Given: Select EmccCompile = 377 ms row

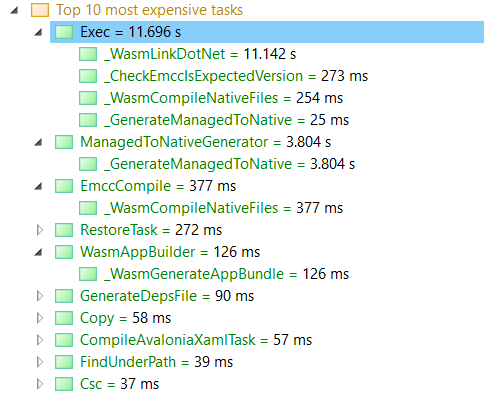Looking at the screenshot, I should coord(158,186).
